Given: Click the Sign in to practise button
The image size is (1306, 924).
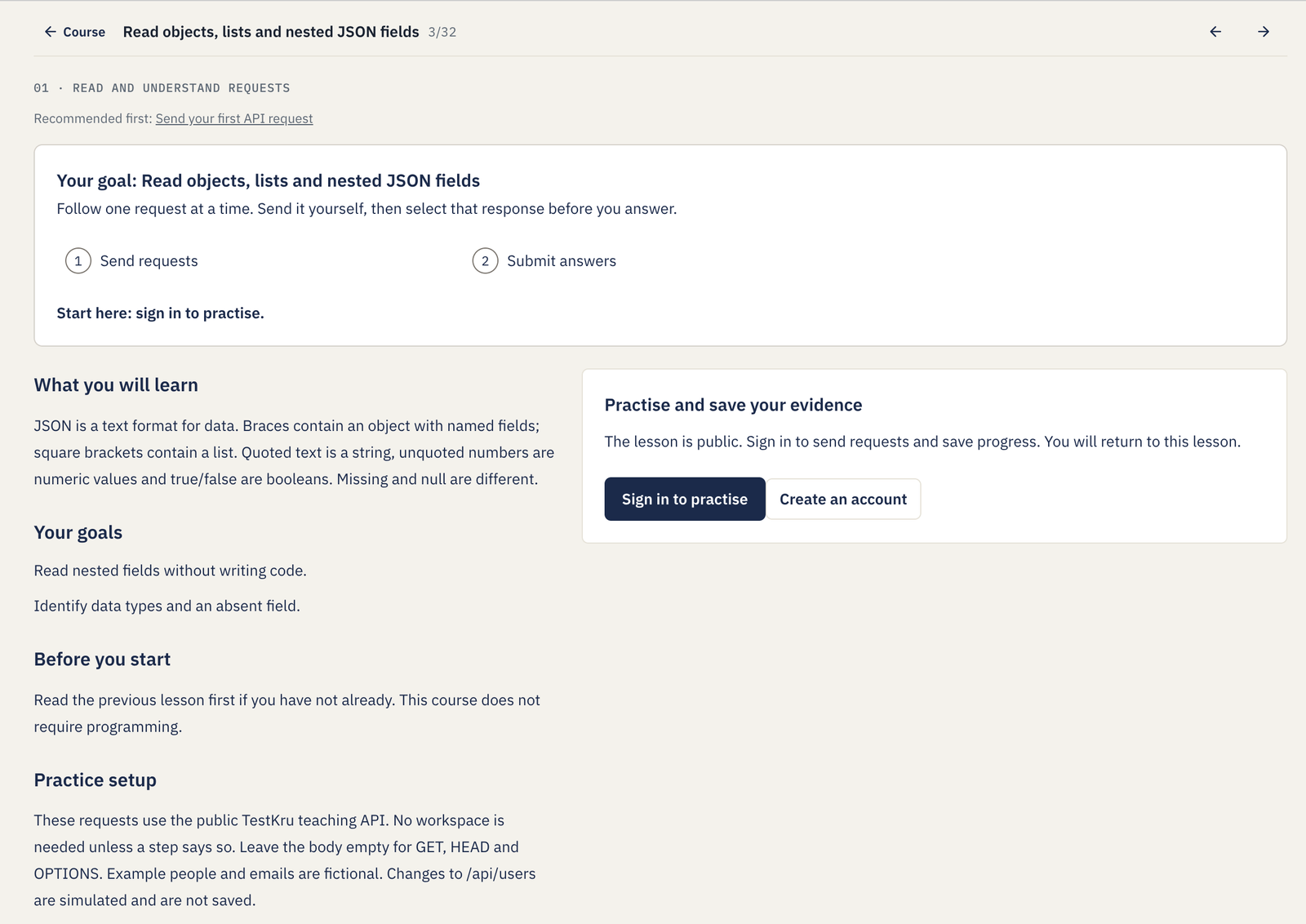Looking at the screenshot, I should (685, 499).
